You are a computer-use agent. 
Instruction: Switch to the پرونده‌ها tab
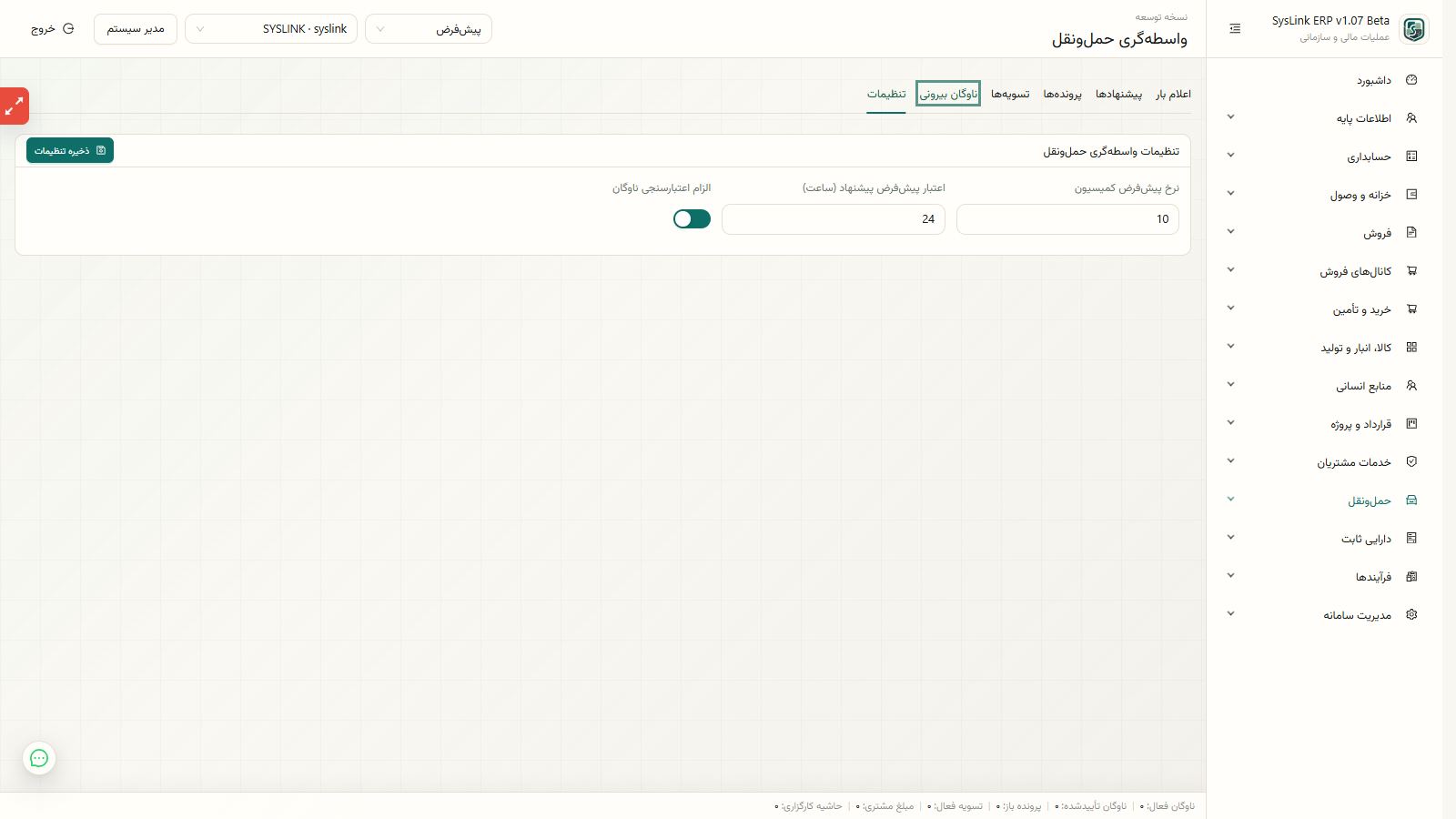(x=1062, y=94)
